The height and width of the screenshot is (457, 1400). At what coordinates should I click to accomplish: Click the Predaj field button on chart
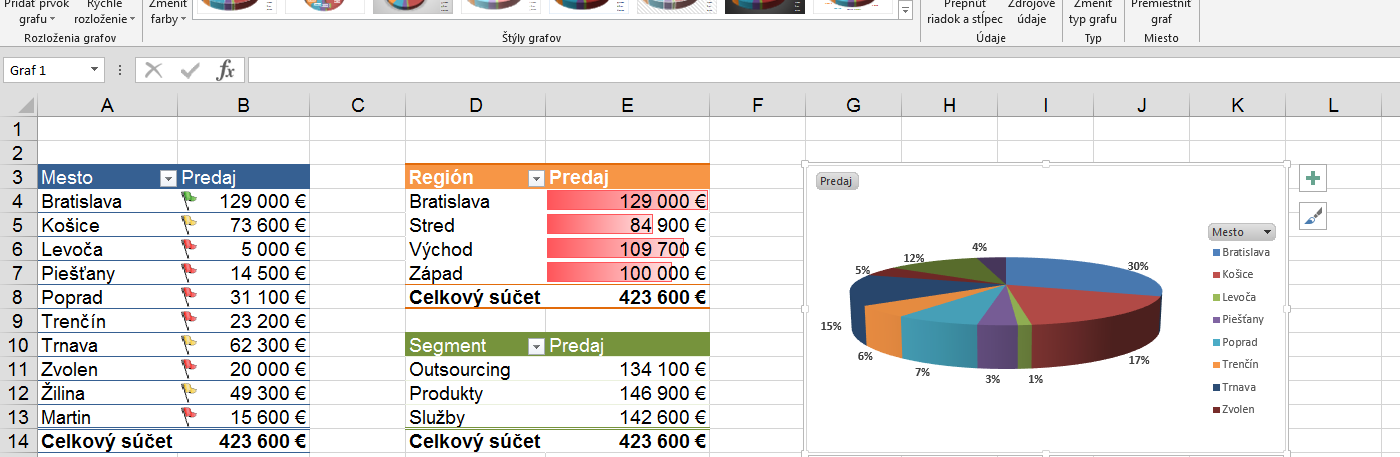click(837, 182)
